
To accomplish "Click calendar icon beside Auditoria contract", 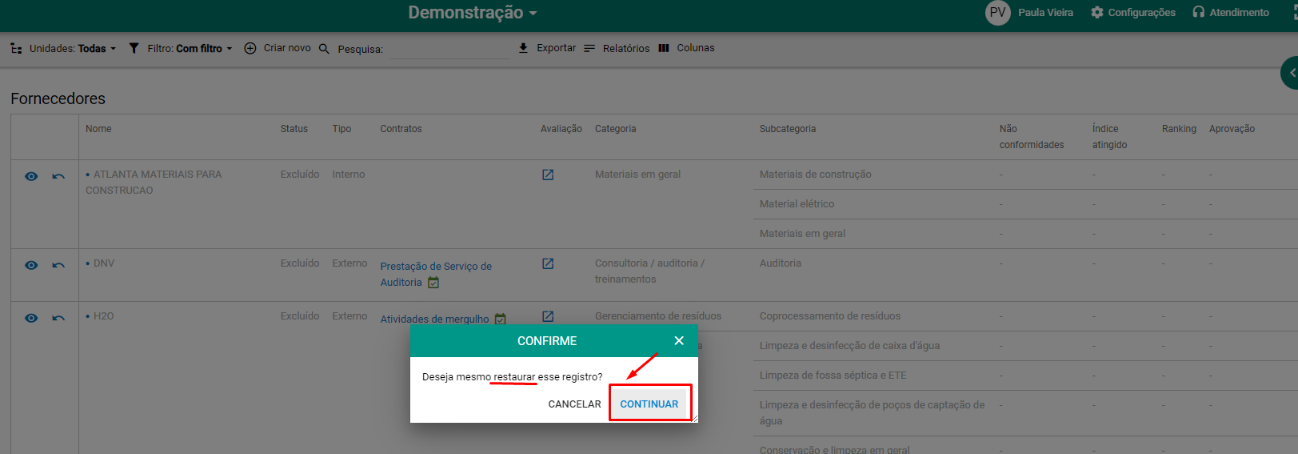I will tap(433, 283).
